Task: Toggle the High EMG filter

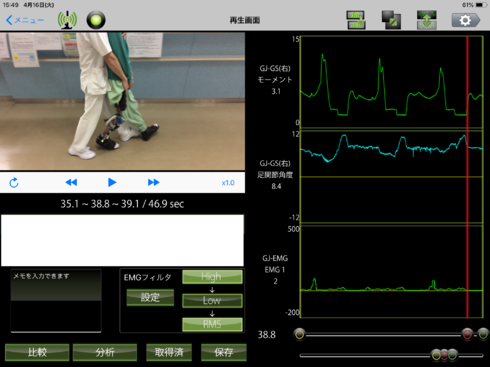Action: 212,277
